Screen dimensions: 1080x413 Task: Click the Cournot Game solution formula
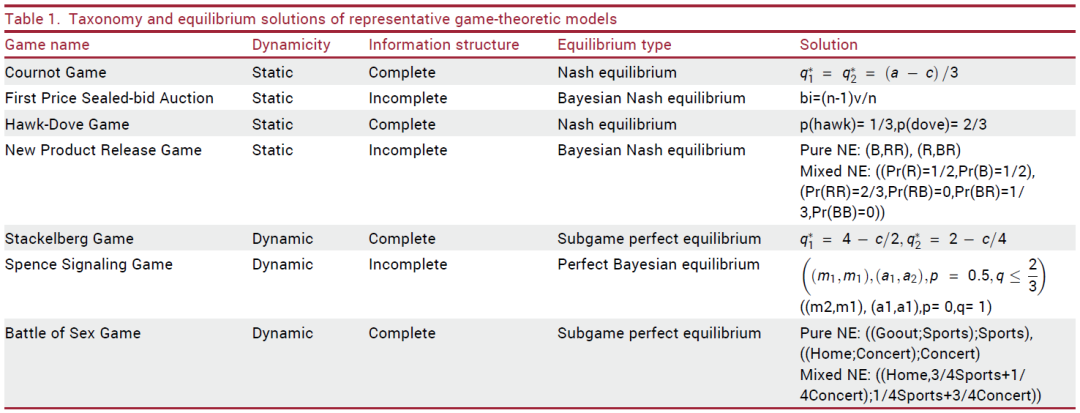(x=874, y=73)
